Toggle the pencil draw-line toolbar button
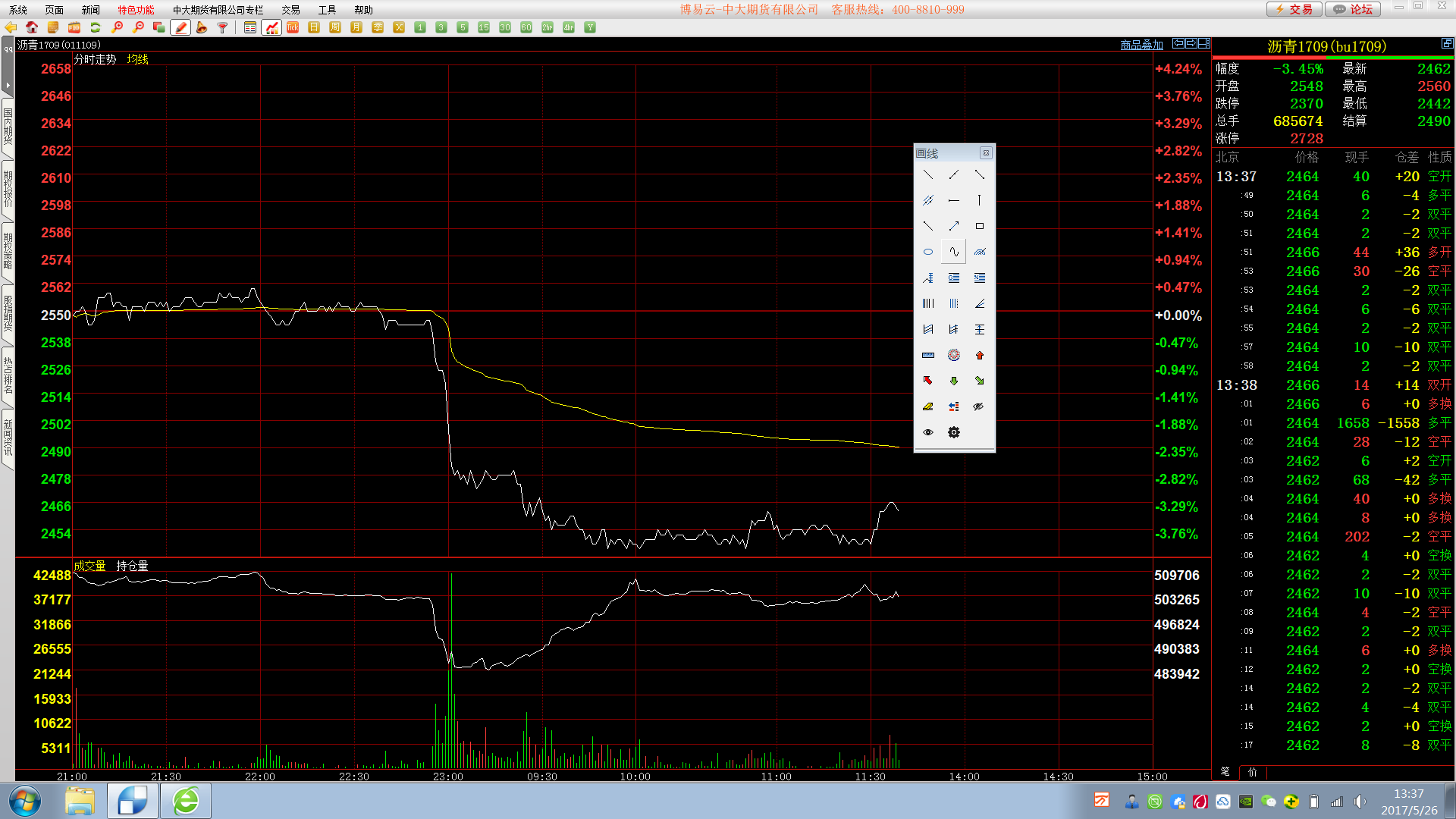The height and width of the screenshot is (819, 1456). [x=180, y=27]
